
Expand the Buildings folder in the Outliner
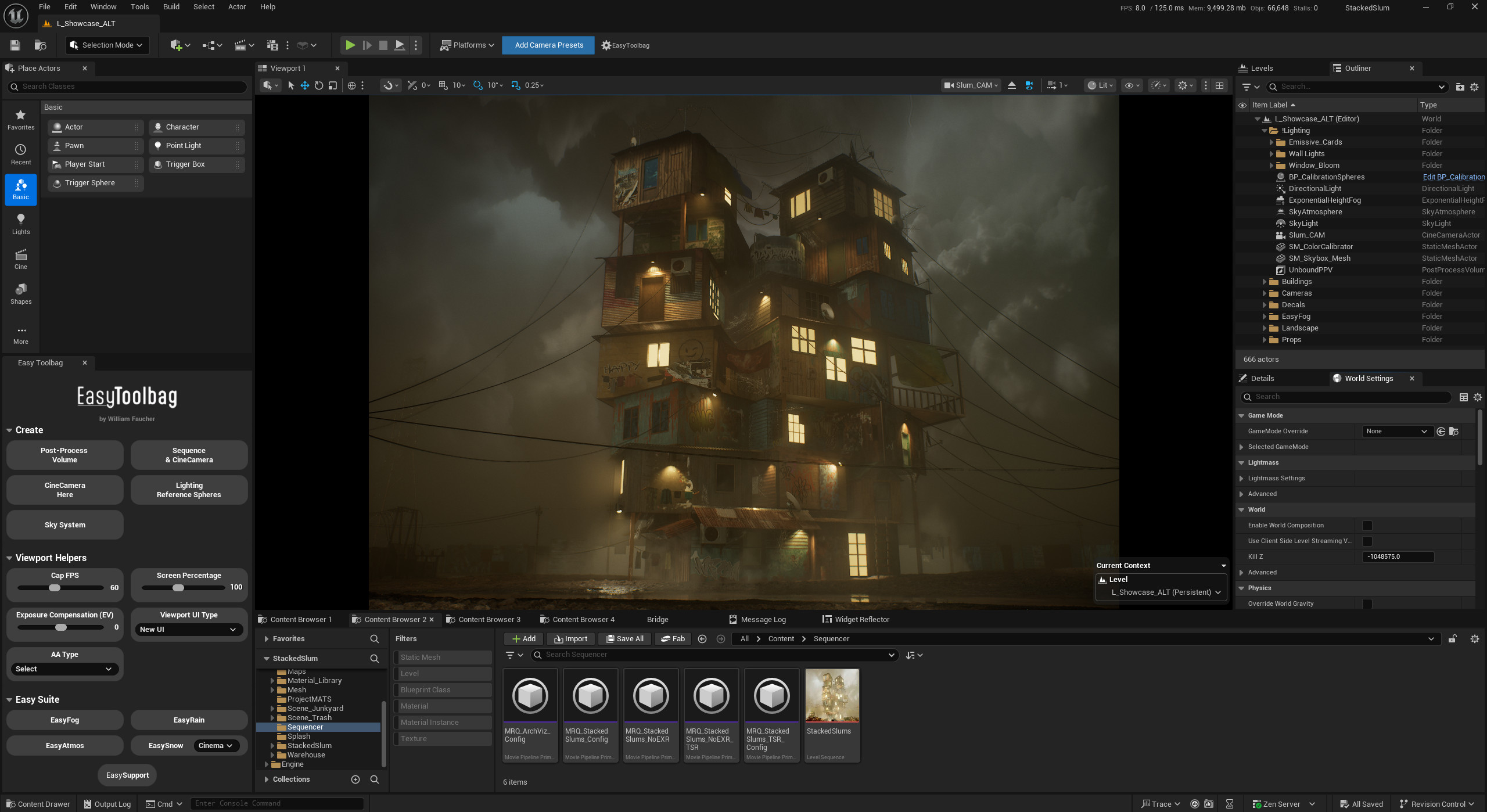coord(1265,281)
